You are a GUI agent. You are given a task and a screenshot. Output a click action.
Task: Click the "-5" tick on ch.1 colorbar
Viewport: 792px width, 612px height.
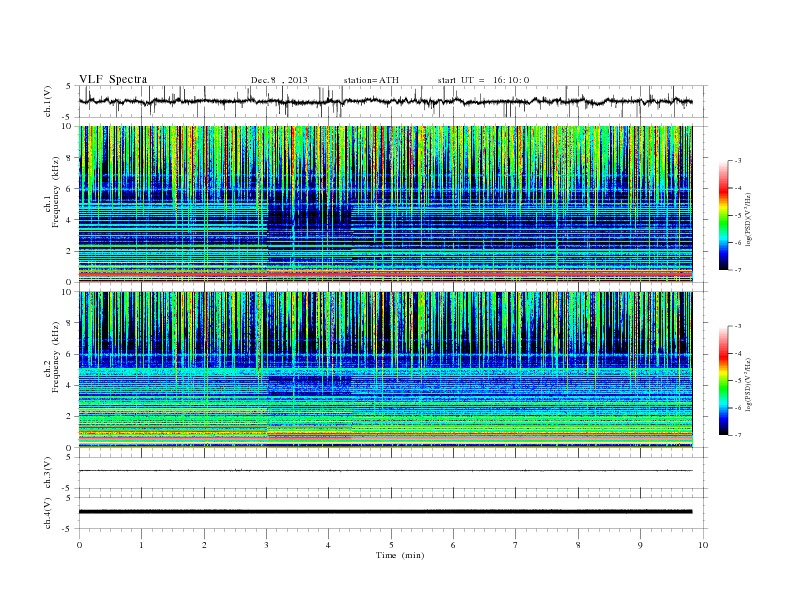point(737,216)
